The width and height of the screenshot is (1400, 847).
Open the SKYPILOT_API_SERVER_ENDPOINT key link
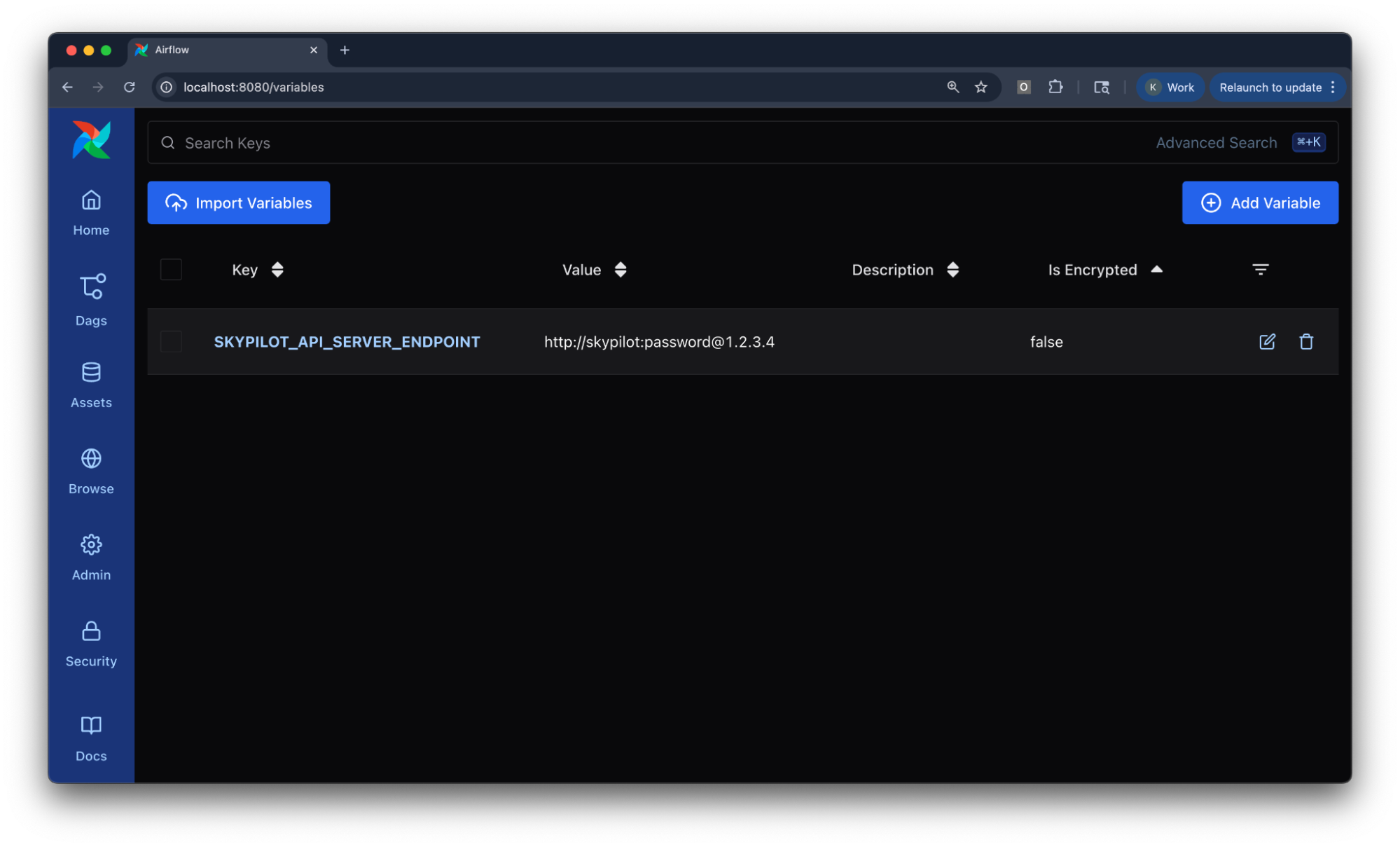tap(347, 342)
